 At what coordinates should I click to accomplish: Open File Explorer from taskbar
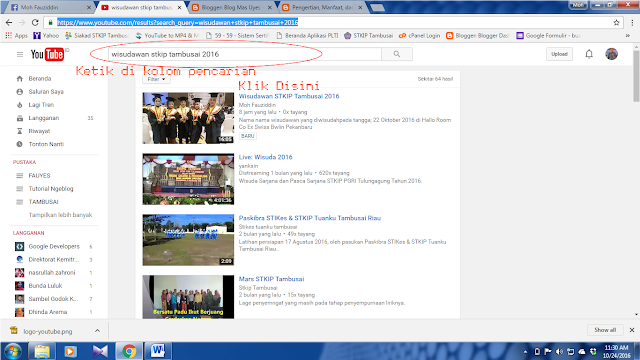[x=42, y=351]
